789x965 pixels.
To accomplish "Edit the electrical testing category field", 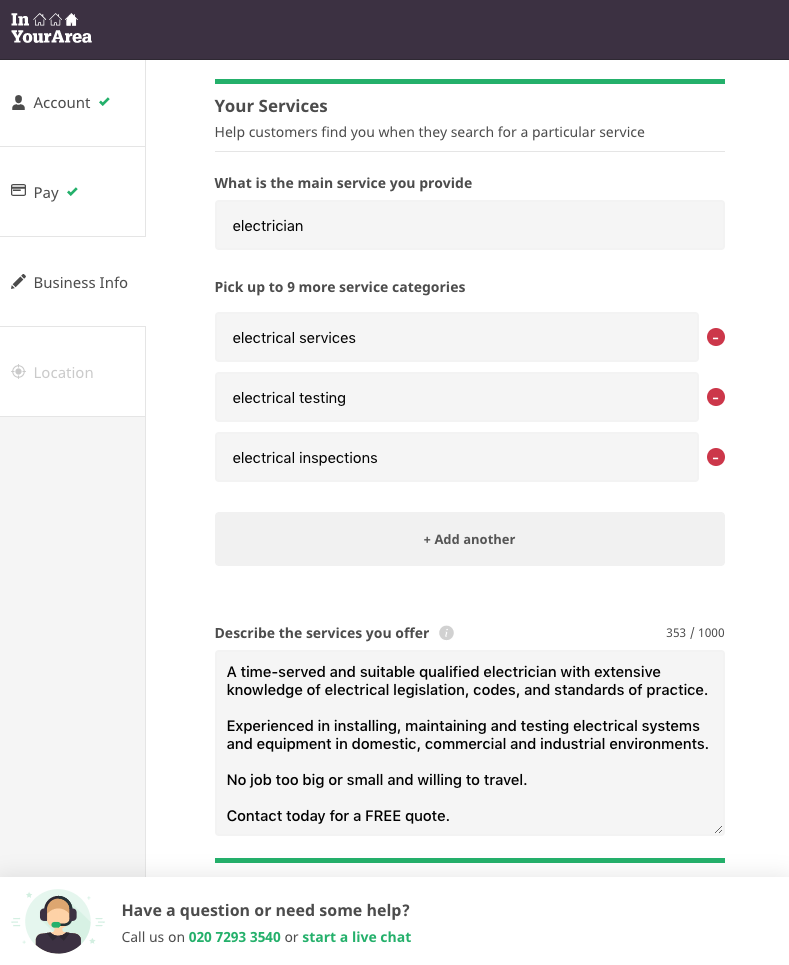I will coord(457,398).
